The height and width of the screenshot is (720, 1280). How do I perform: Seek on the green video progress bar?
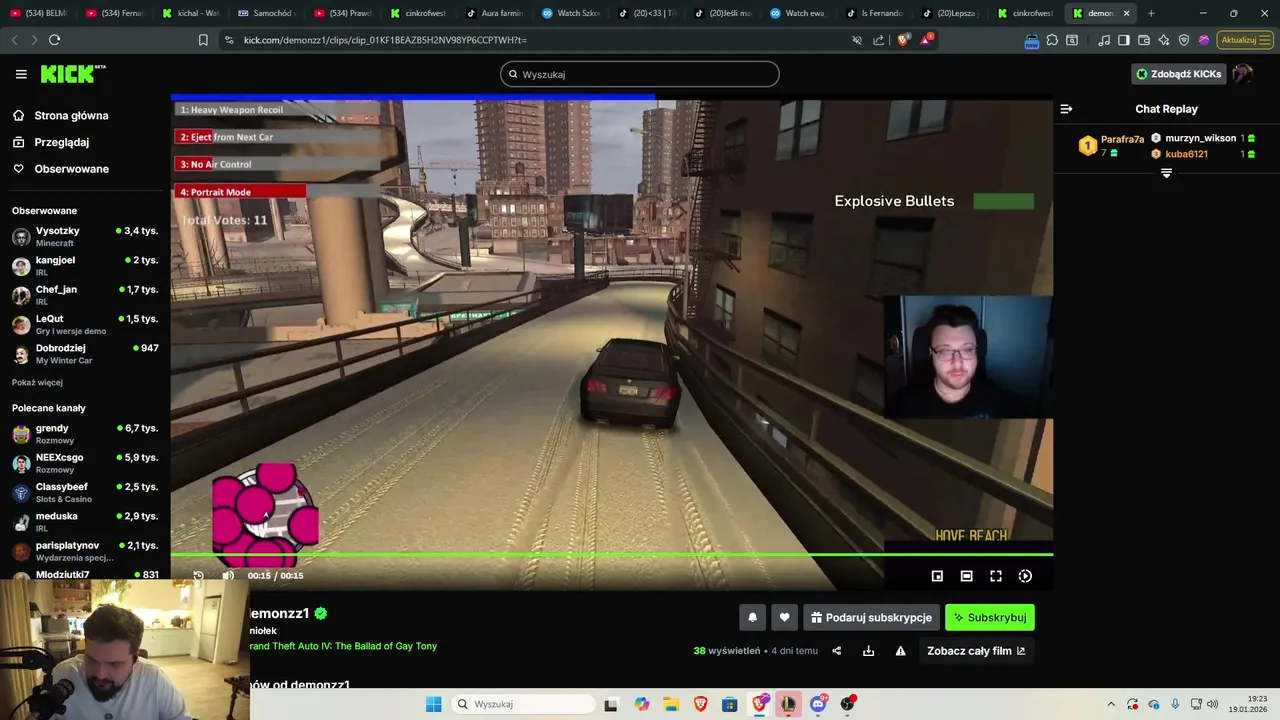tap(612, 554)
